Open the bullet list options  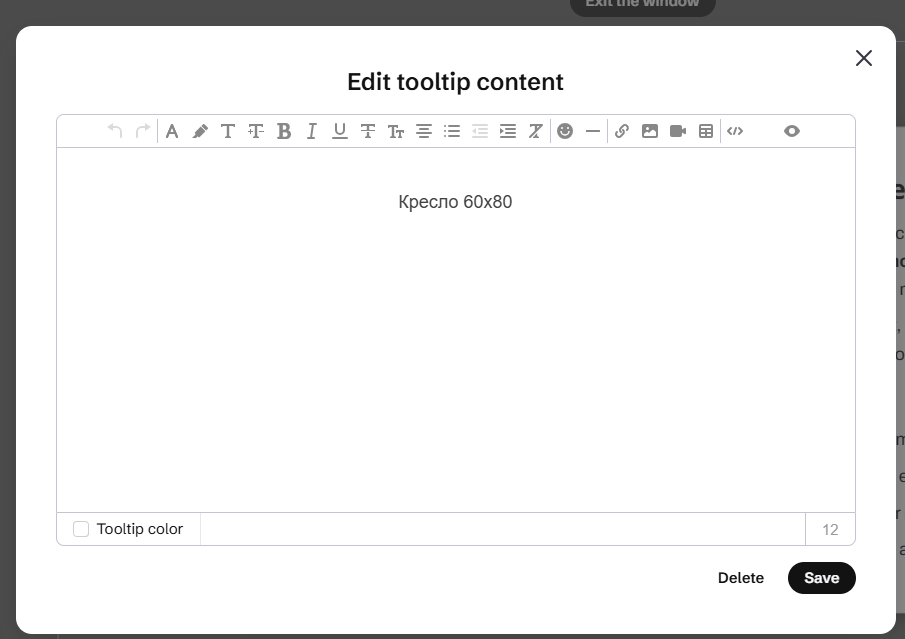(452, 132)
